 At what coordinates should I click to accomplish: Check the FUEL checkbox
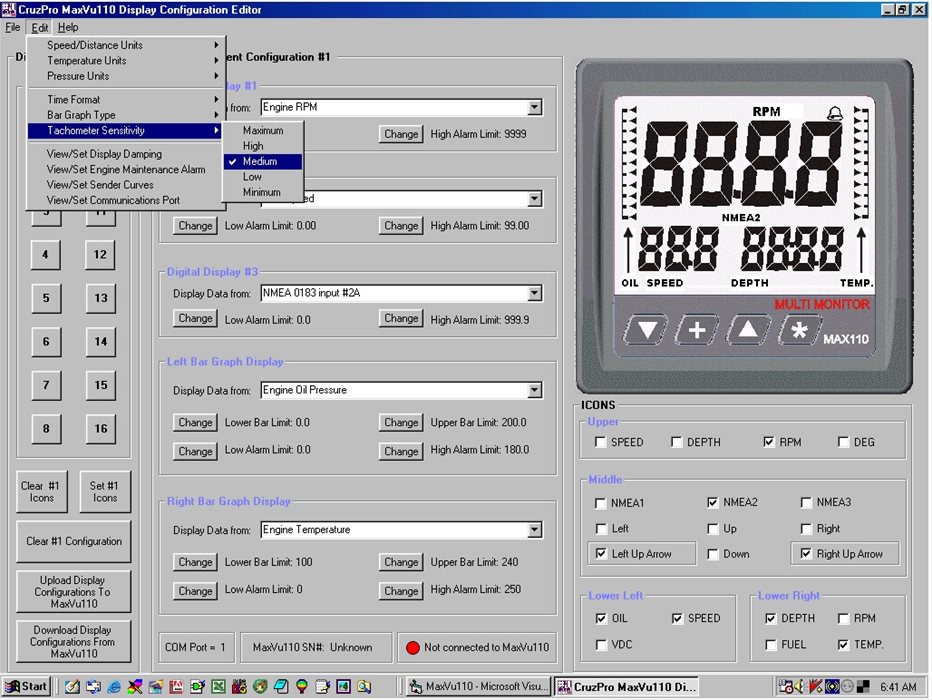pos(771,644)
